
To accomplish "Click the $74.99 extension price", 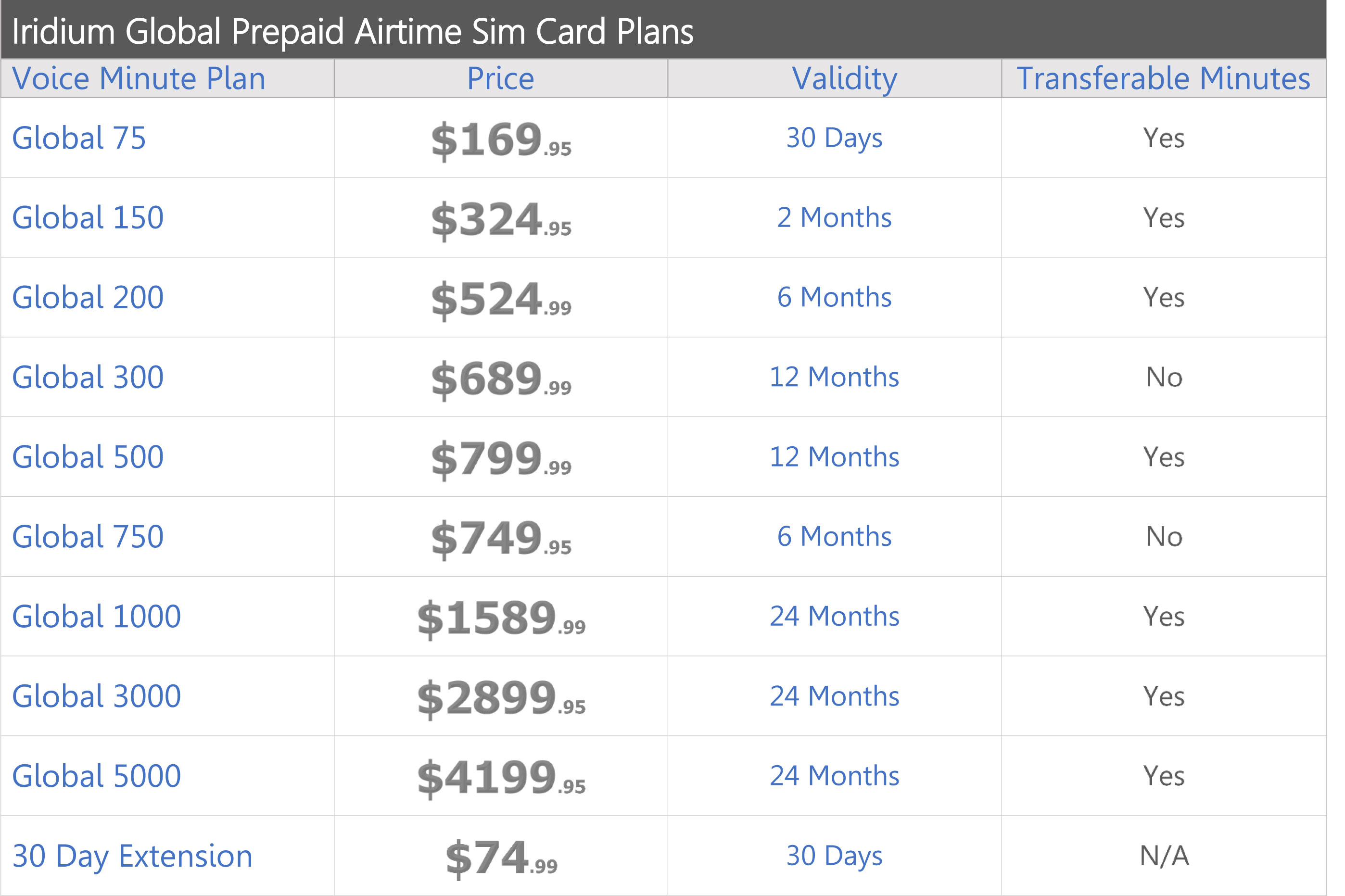I will tap(500, 858).
